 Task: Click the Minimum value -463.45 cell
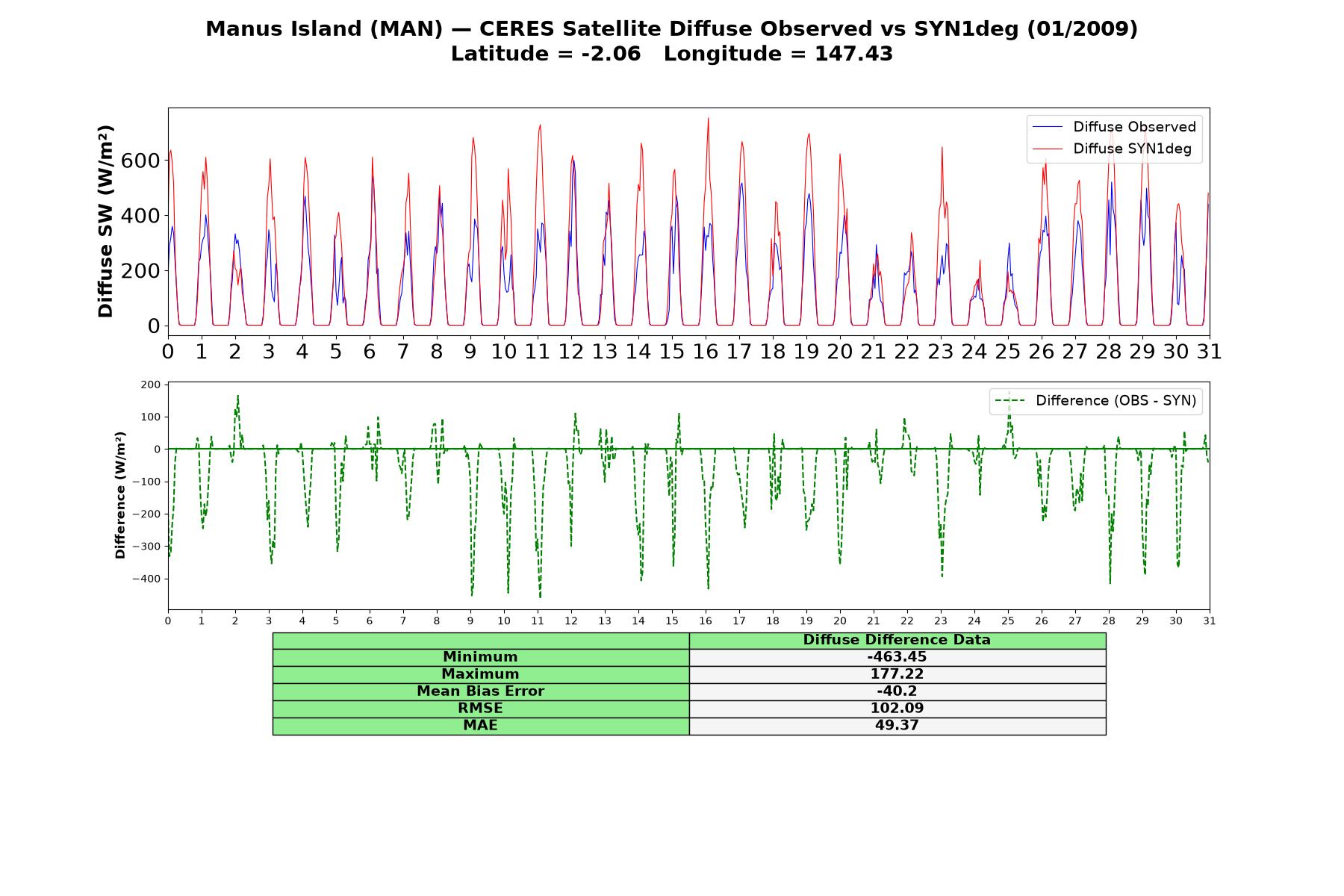(897, 657)
